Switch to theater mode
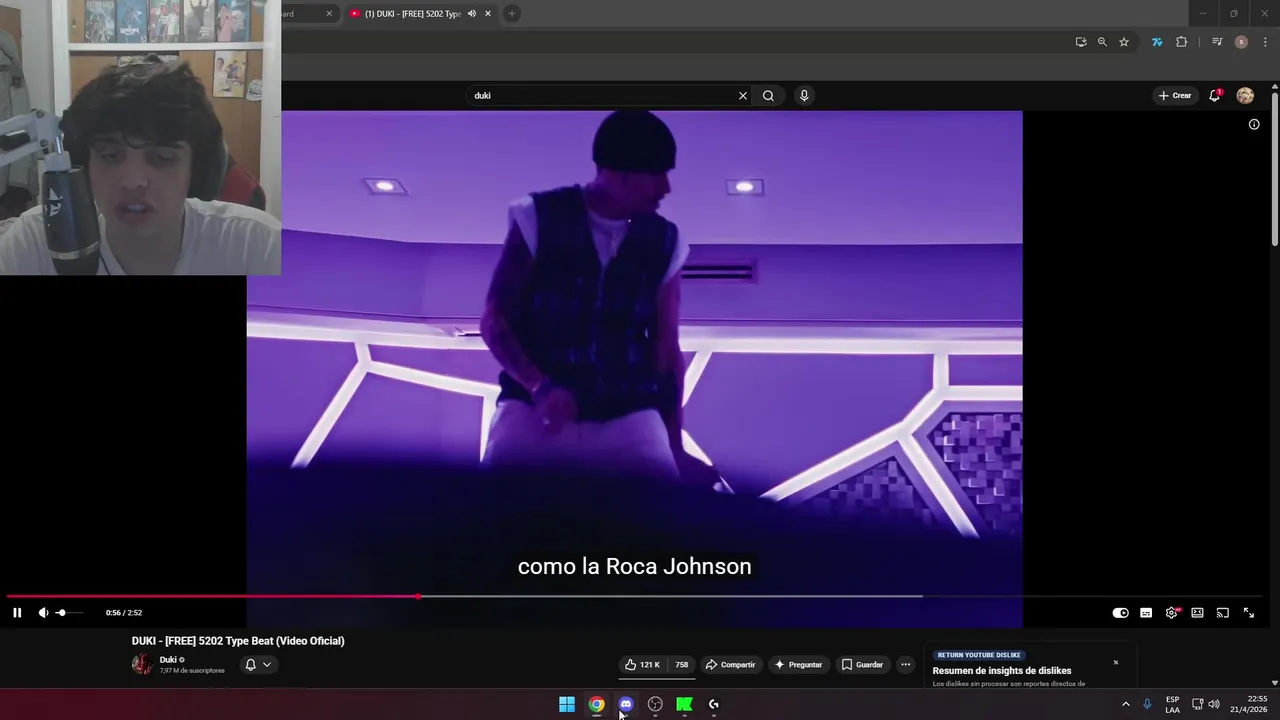Screen dimensions: 1280x720 click(1197, 613)
